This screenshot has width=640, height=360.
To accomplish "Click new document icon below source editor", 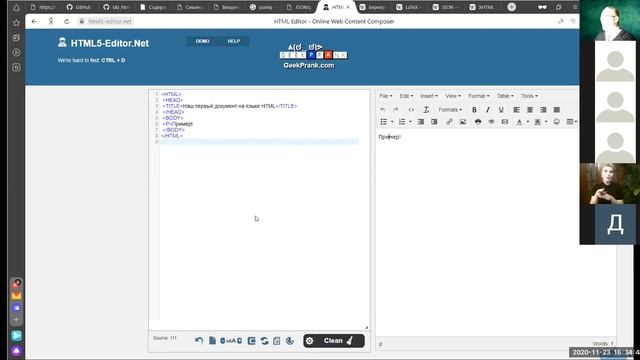I will click(x=212, y=340).
